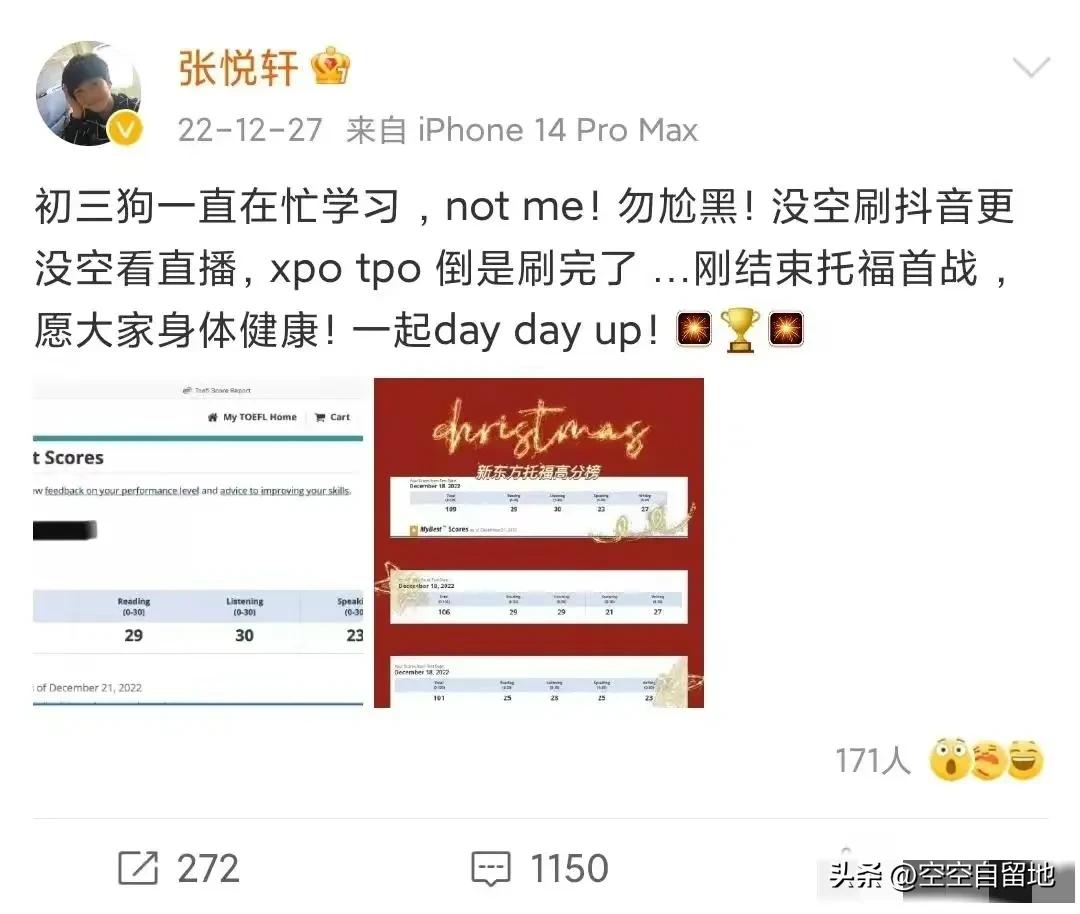This screenshot has width=1080, height=914.
Task: Tap the repost share icon
Action: (x=138, y=868)
